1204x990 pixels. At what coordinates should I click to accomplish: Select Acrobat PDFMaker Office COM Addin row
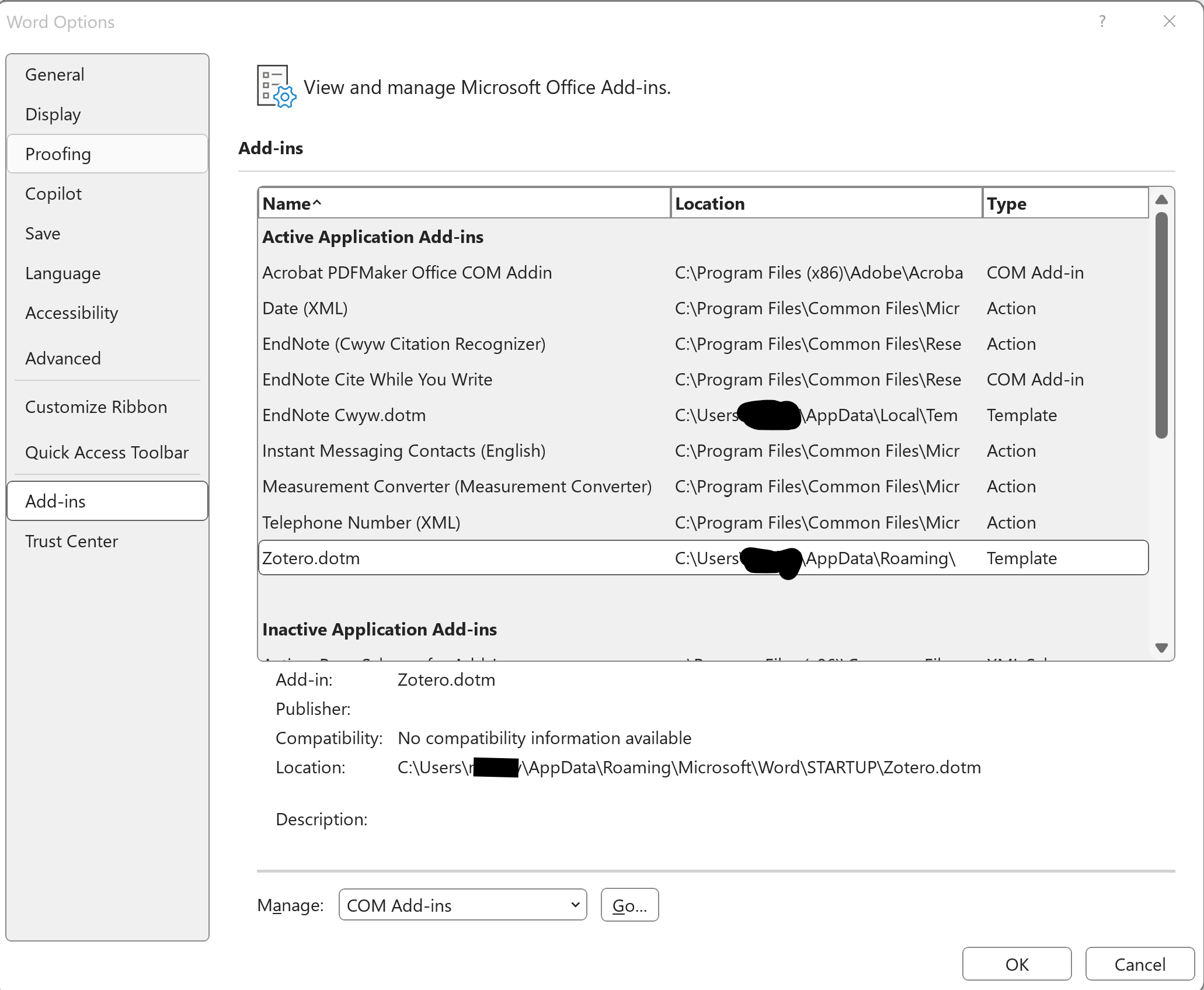pyautogui.click(x=407, y=273)
